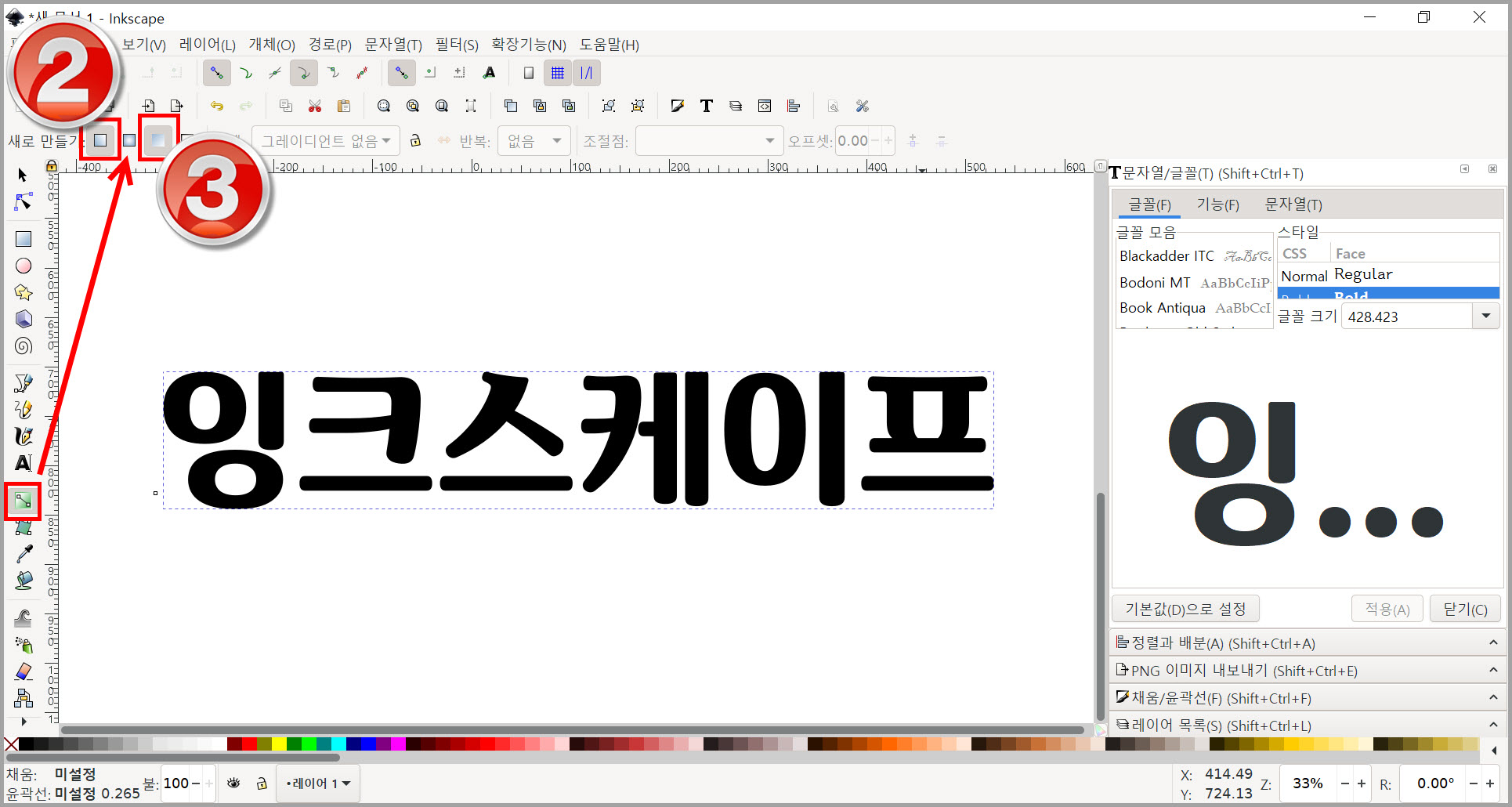The image size is (1512, 807).
Task: Toggle current layer lock icon
Action: pos(262,783)
